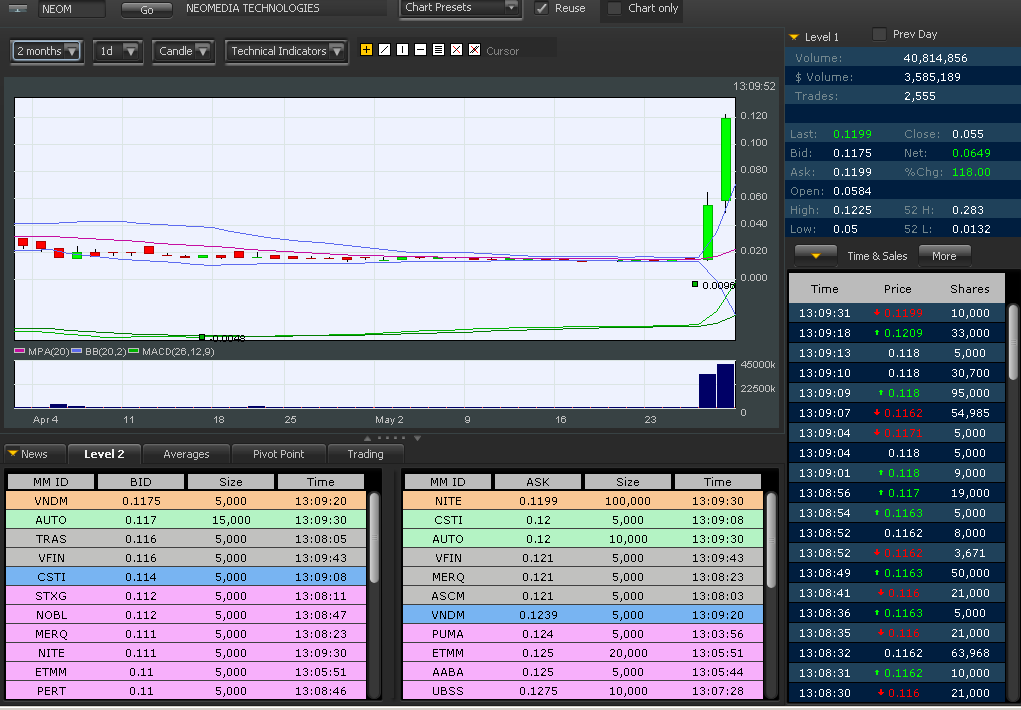Select the diagonal trend line drawing tool
This screenshot has height=710, width=1021.
click(x=384, y=50)
